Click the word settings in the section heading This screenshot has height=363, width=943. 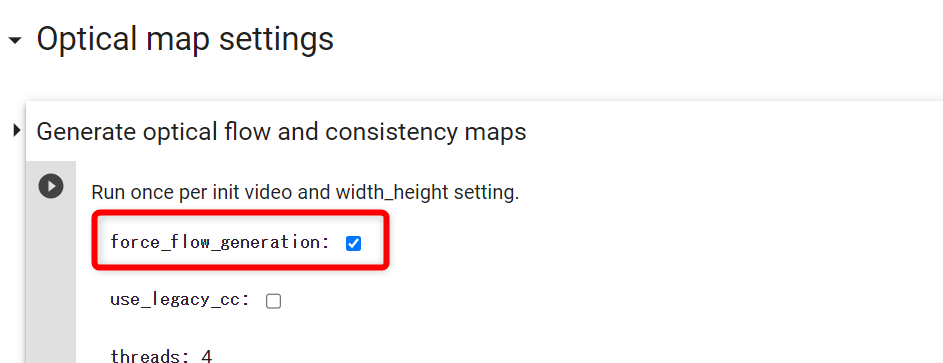[x=276, y=41]
